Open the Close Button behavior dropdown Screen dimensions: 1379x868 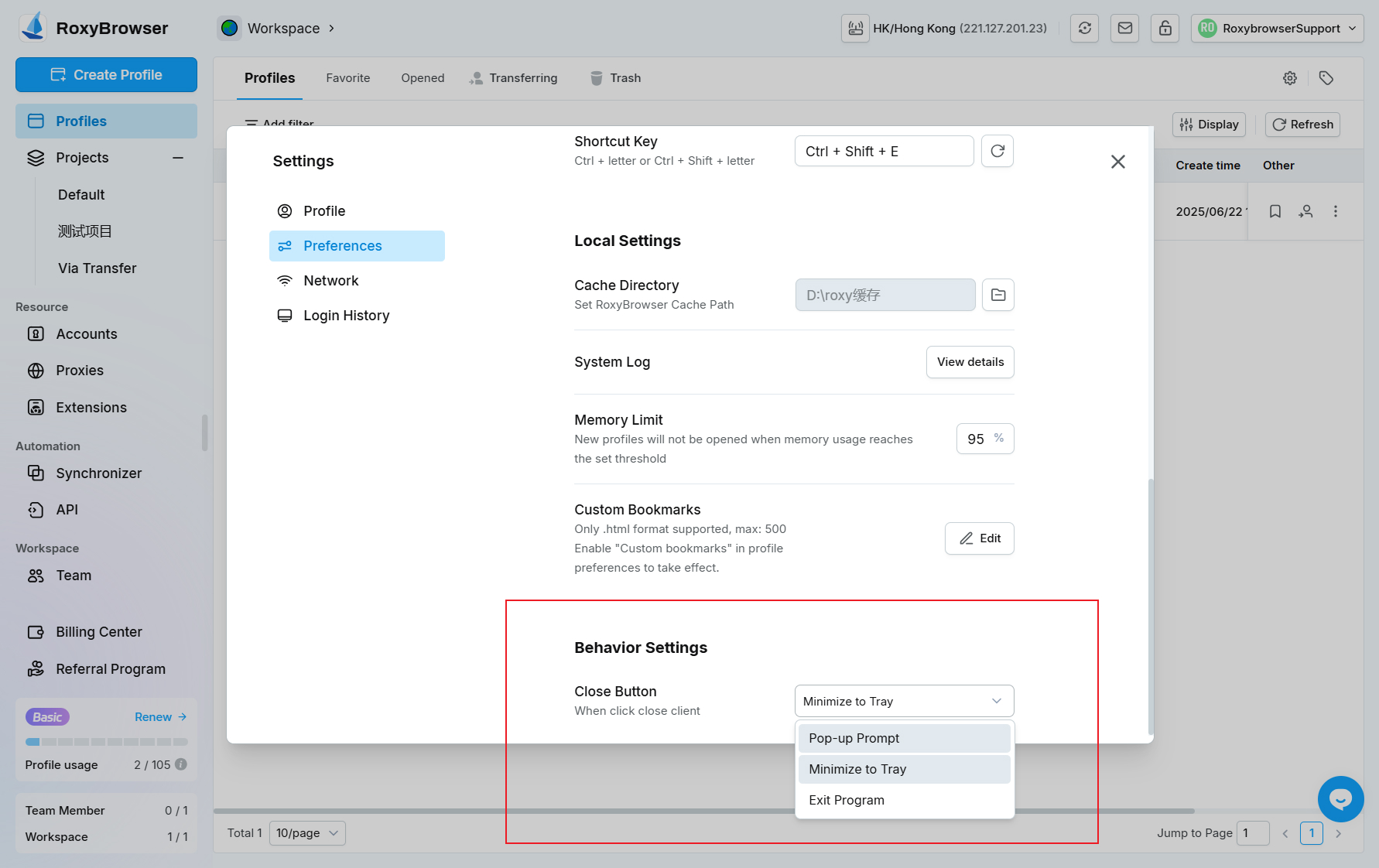coord(903,701)
